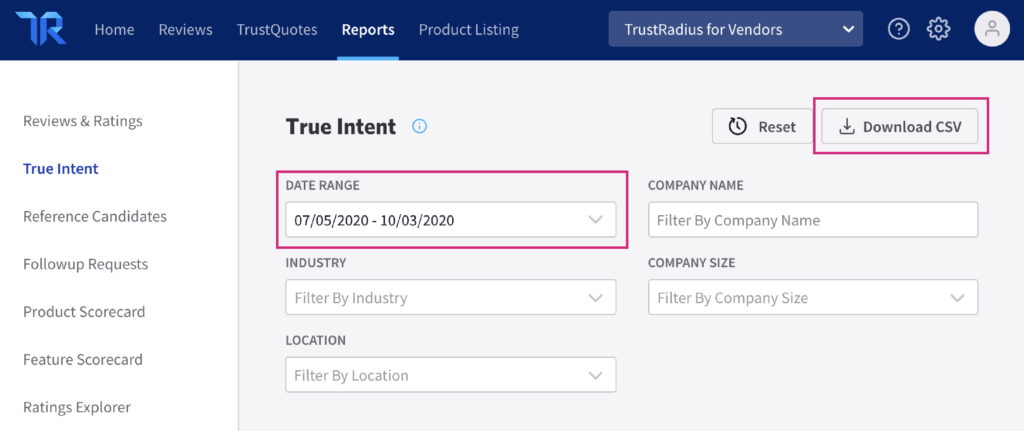Open the Product Listing tab
Screen dimensions: 1024x431
point(469,29)
